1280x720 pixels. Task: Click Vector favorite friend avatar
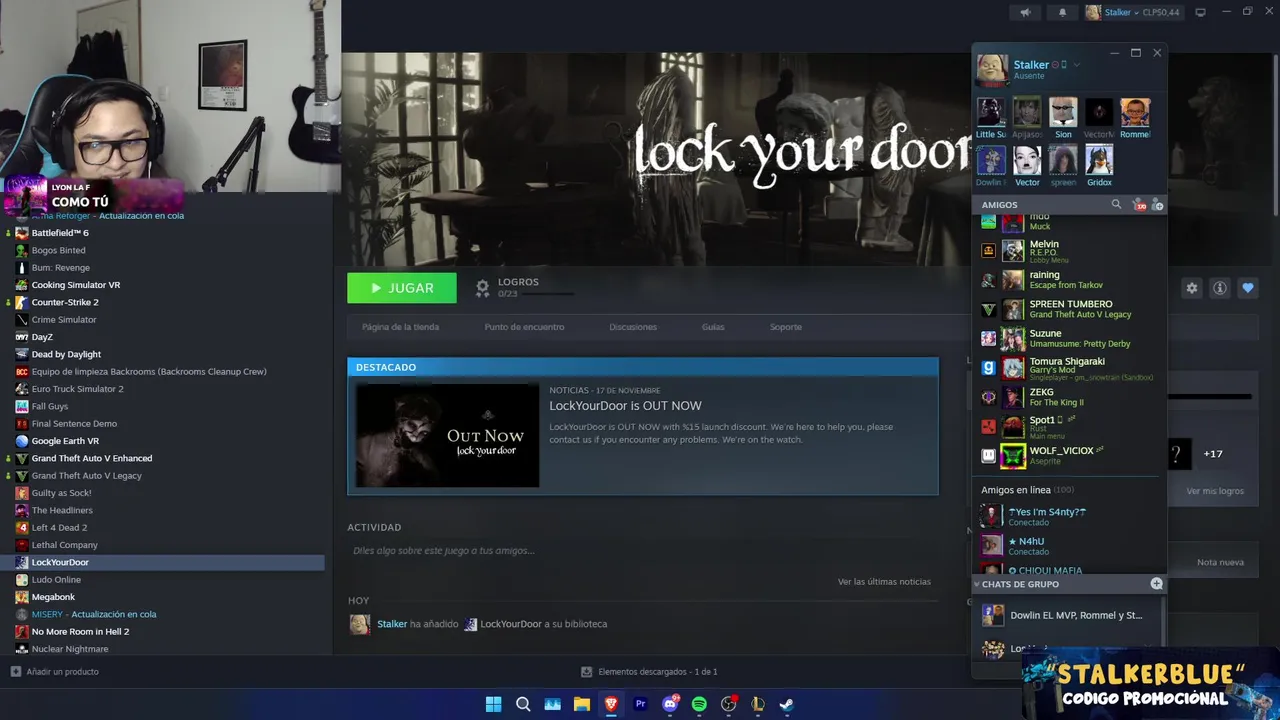[1027, 160]
